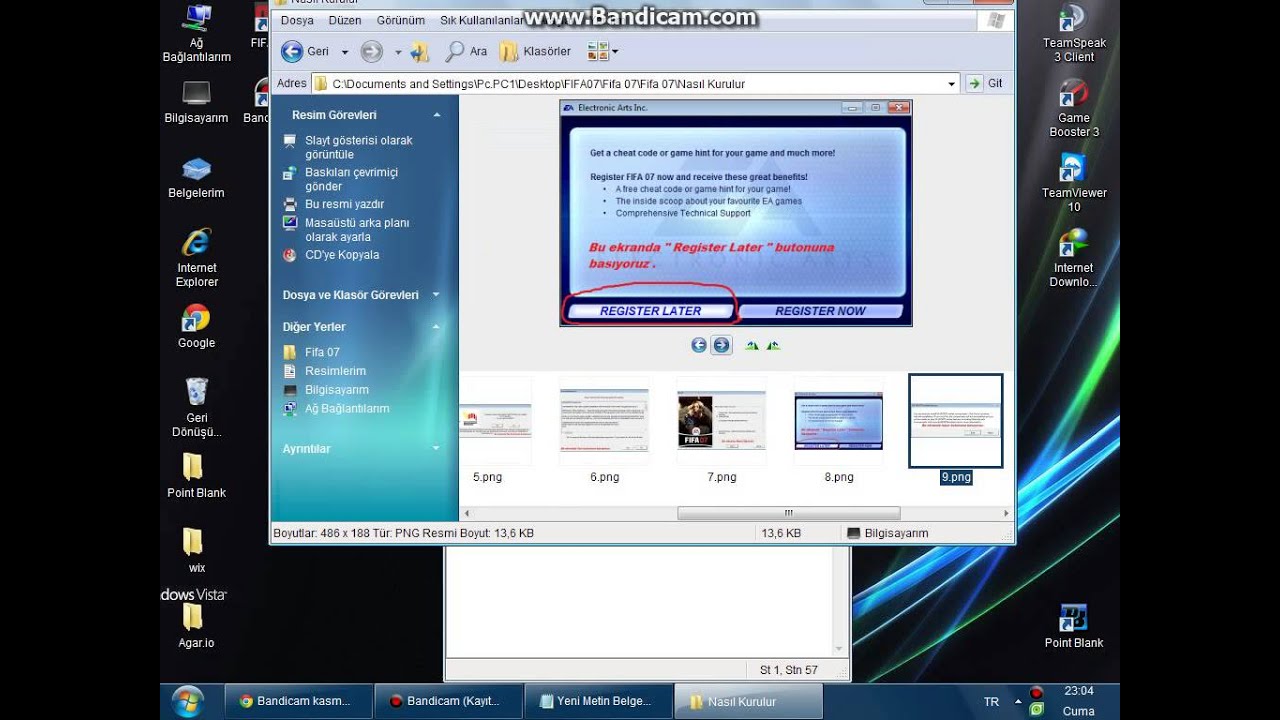Open Bilgisayarım desktop icon
The width and height of the screenshot is (1280, 720).
tap(196, 103)
